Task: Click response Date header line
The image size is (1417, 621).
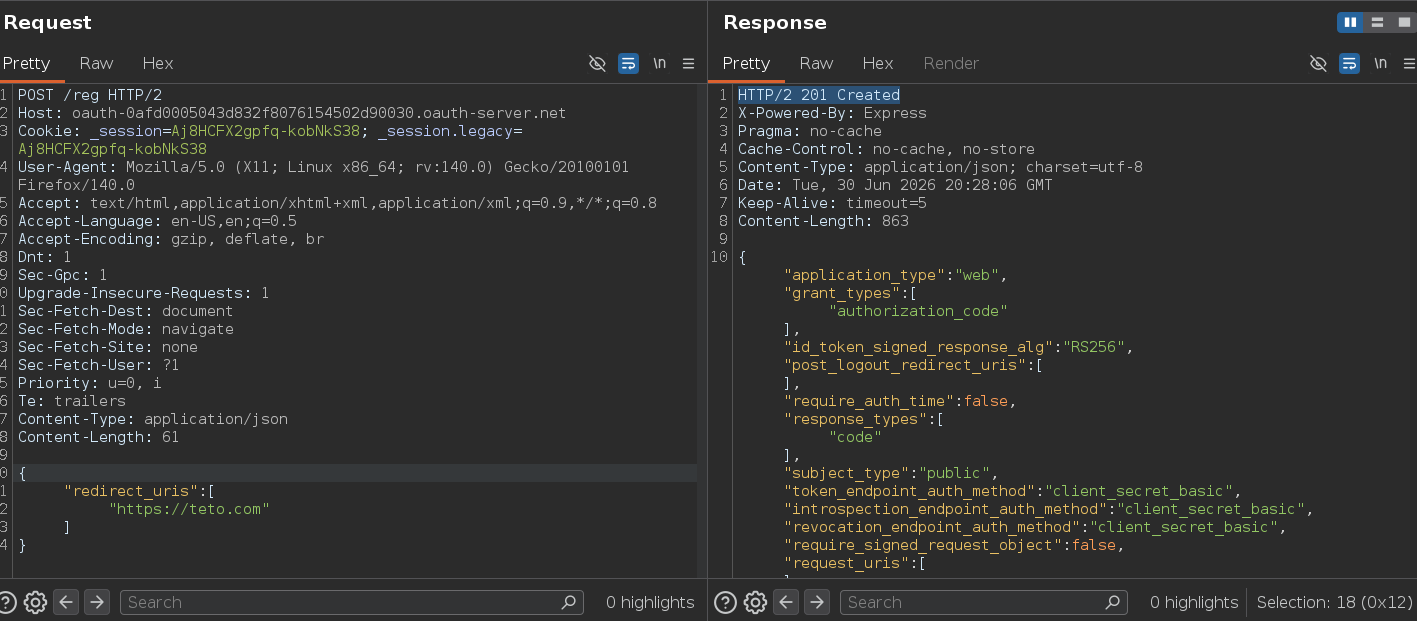Action: [895, 185]
